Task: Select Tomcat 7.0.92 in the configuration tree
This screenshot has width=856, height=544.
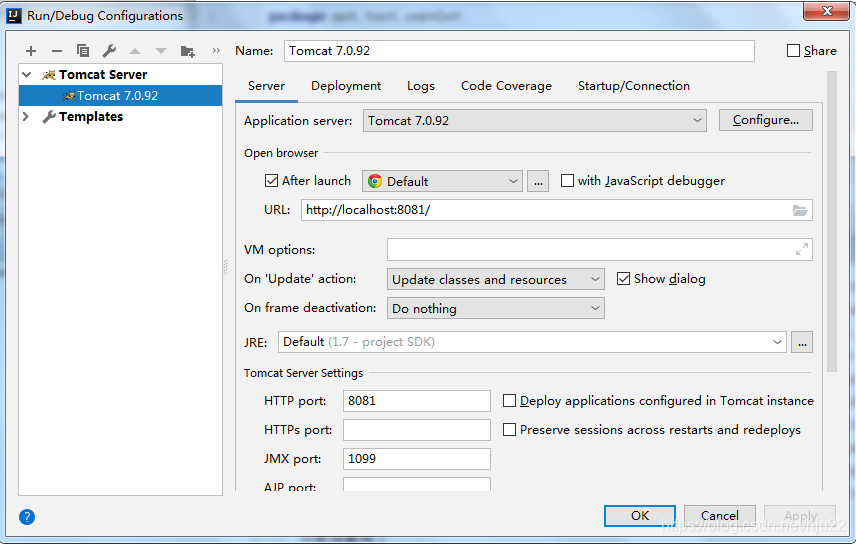Action: click(x=121, y=96)
